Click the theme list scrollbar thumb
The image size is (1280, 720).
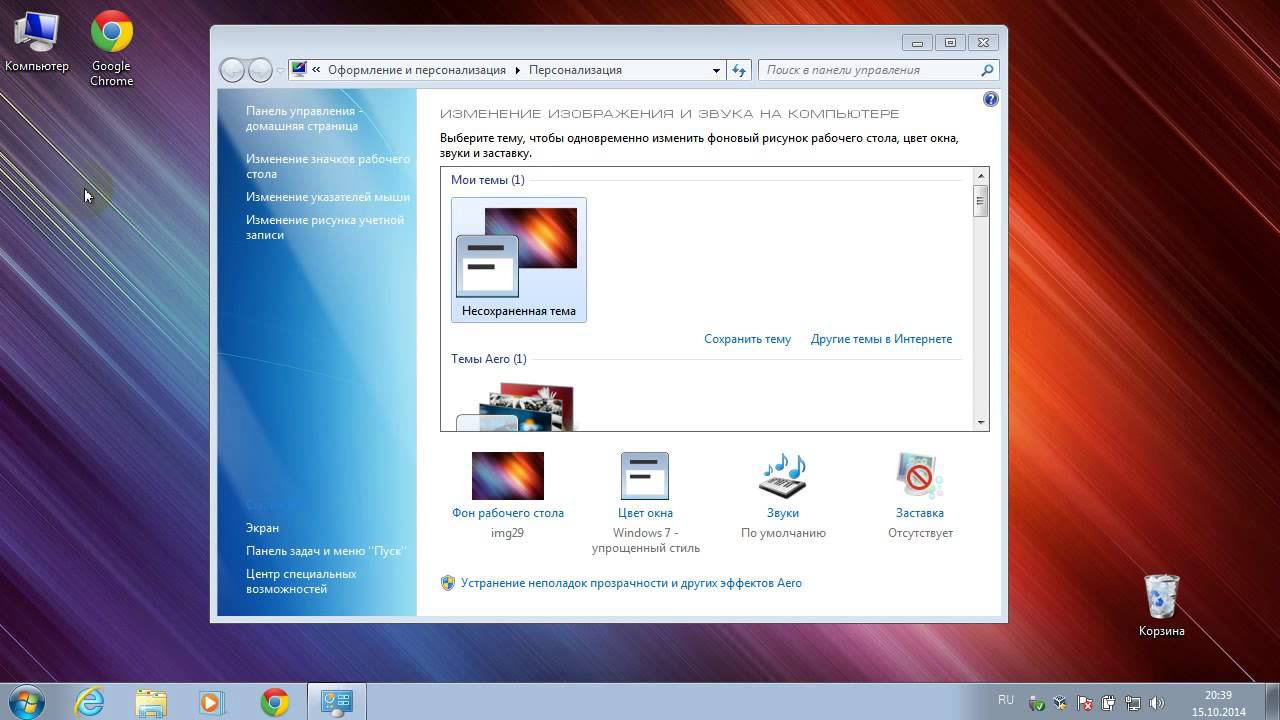tap(980, 200)
